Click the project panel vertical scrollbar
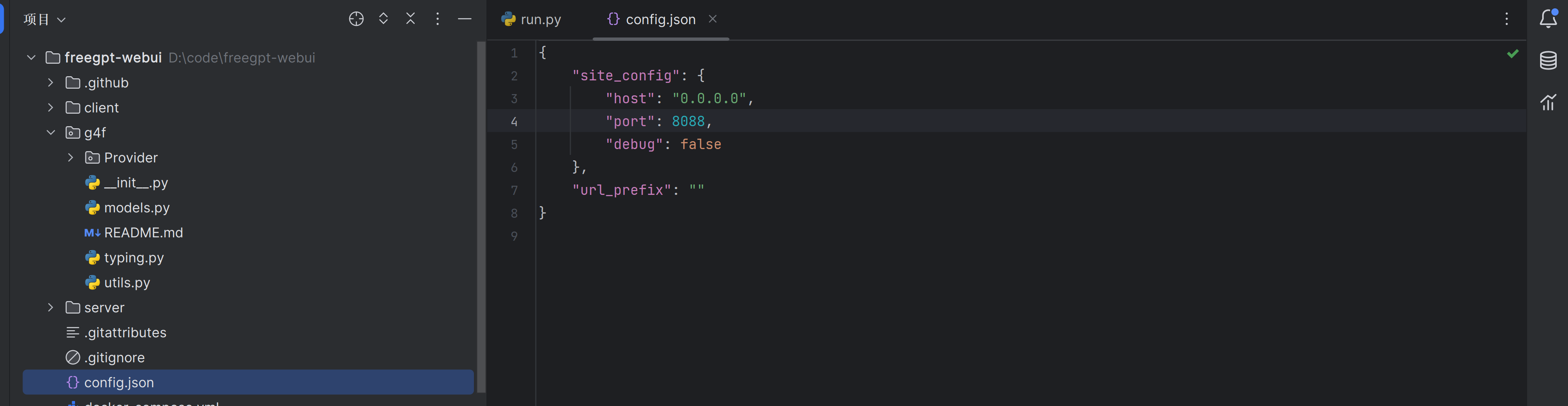Screen dimensions: 1568x406 point(481,213)
